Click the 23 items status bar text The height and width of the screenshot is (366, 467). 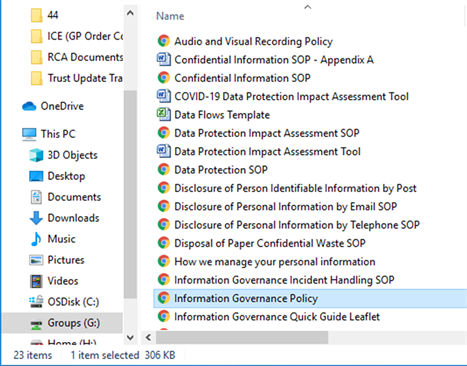point(33,355)
